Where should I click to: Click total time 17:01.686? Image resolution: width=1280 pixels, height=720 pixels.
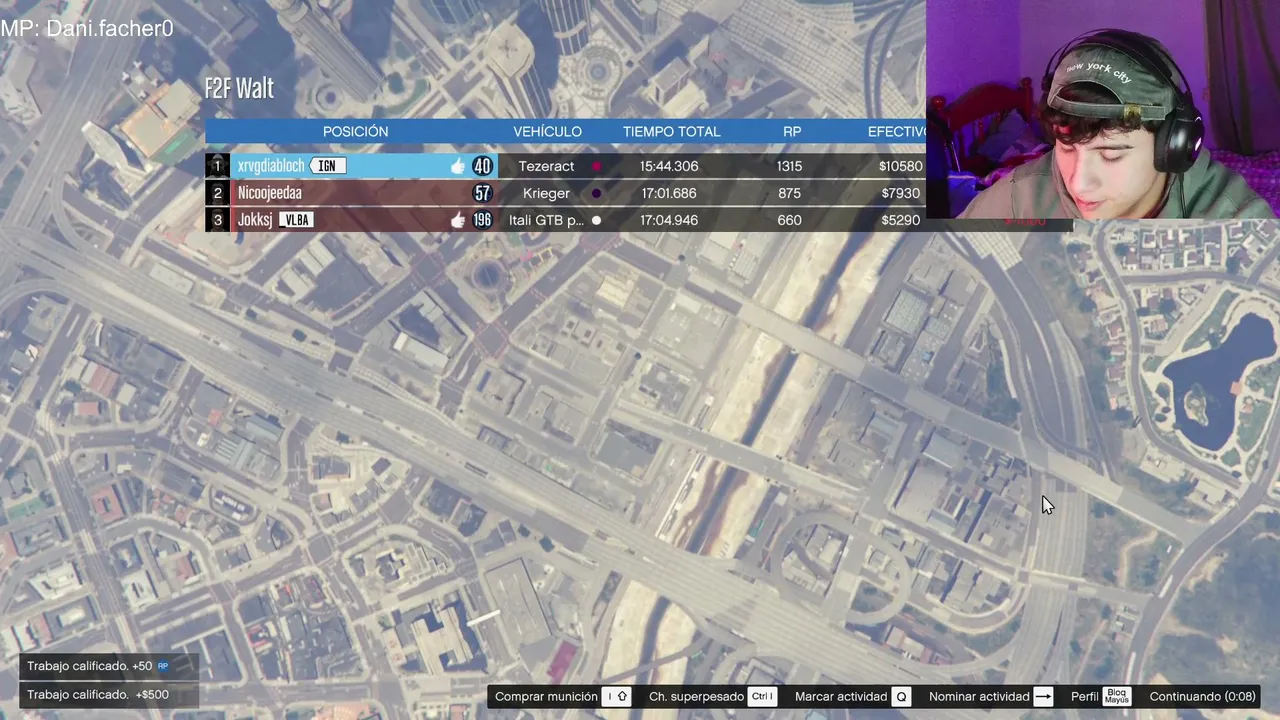669,193
